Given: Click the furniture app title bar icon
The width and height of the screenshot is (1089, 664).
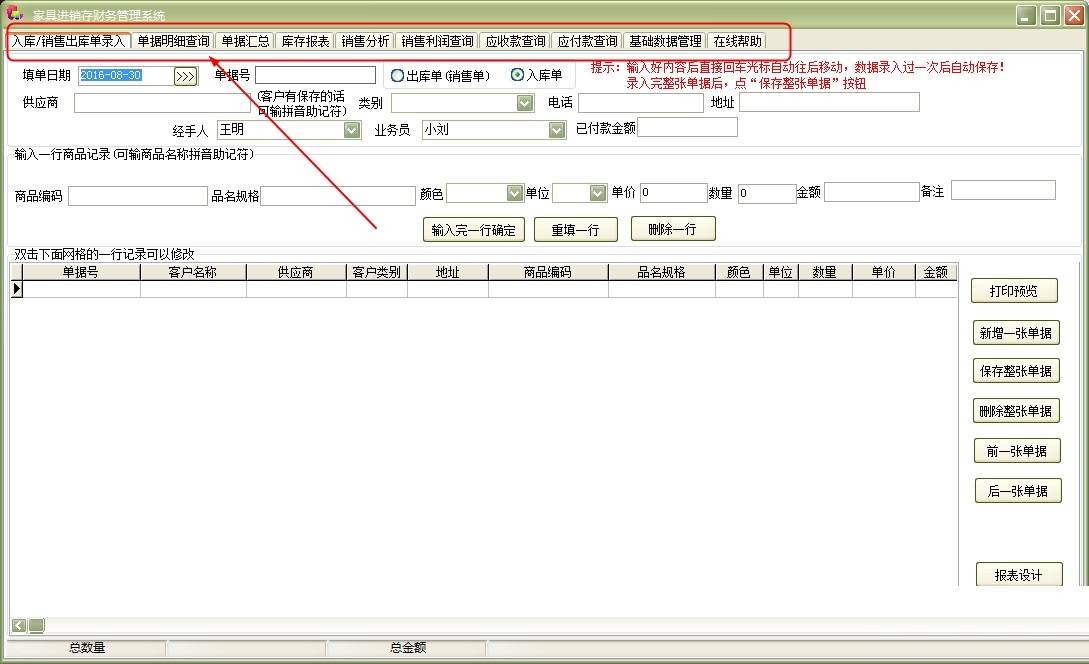Looking at the screenshot, I should tap(15, 13).
